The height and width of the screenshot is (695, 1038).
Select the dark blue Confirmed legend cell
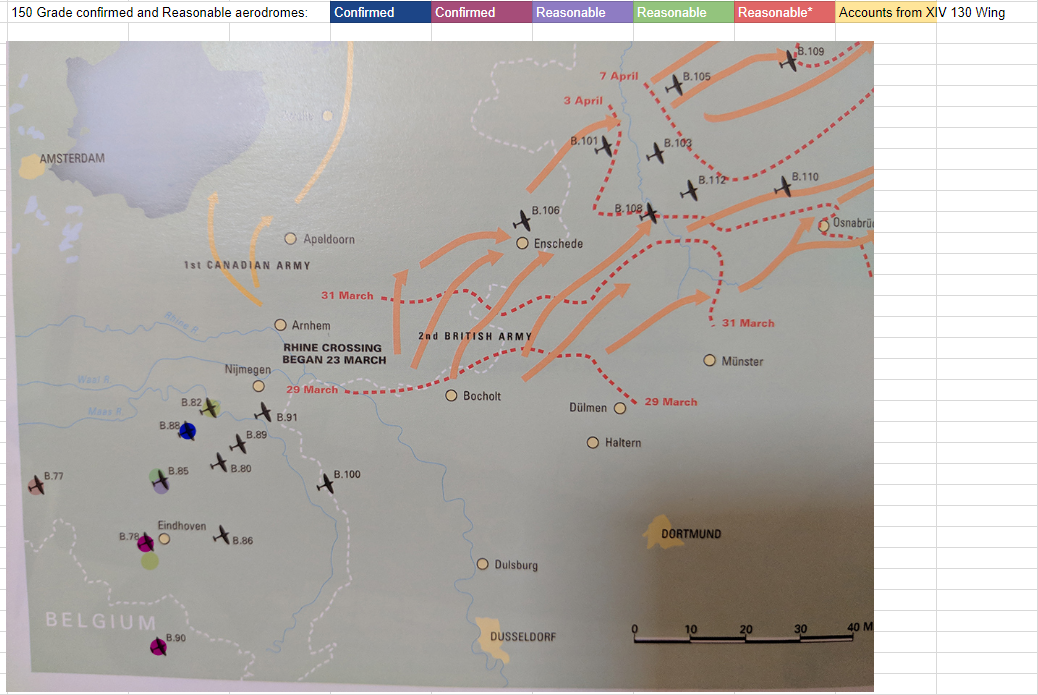[381, 12]
